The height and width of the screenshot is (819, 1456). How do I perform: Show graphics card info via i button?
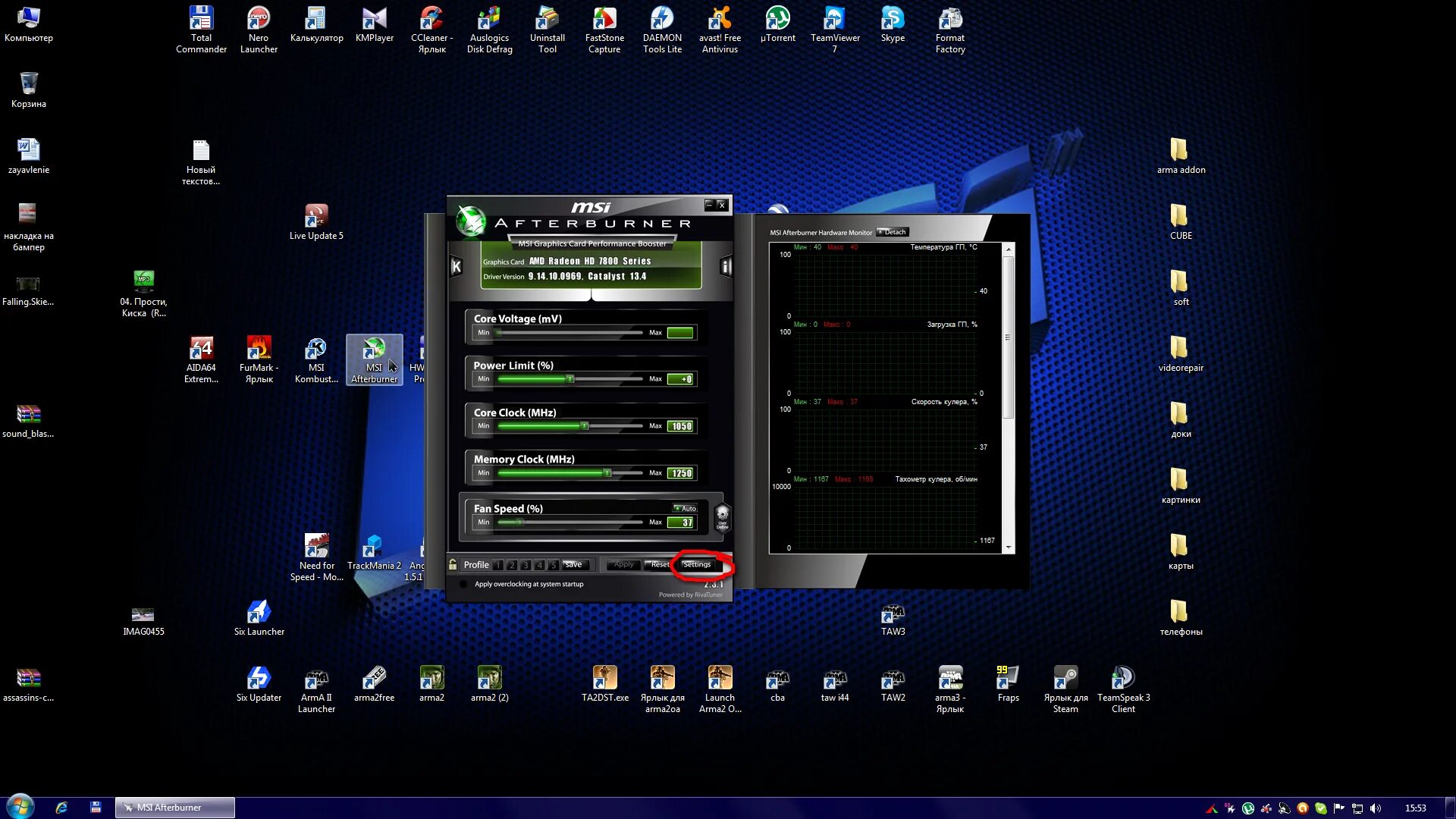(726, 266)
